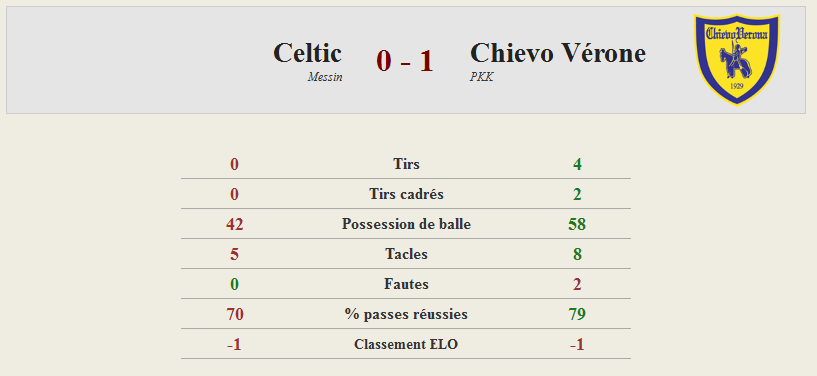Click Celtic's tackles value 5
Image resolution: width=817 pixels, height=376 pixels.
coord(234,255)
